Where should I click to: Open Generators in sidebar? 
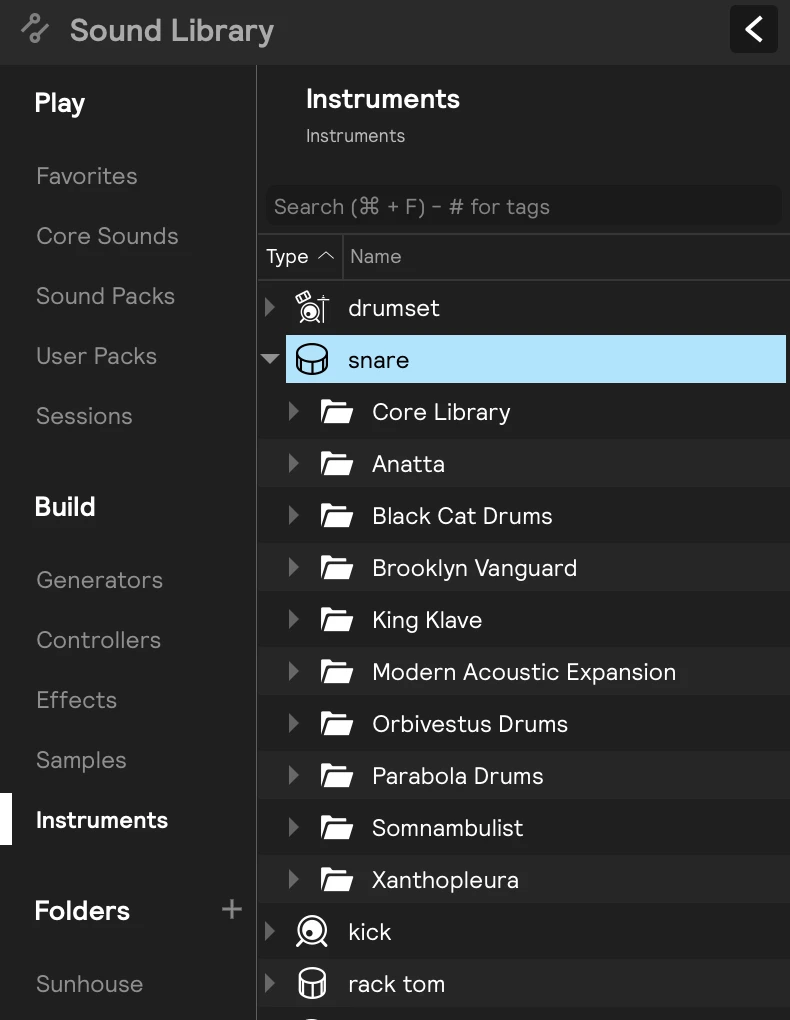(x=100, y=580)
